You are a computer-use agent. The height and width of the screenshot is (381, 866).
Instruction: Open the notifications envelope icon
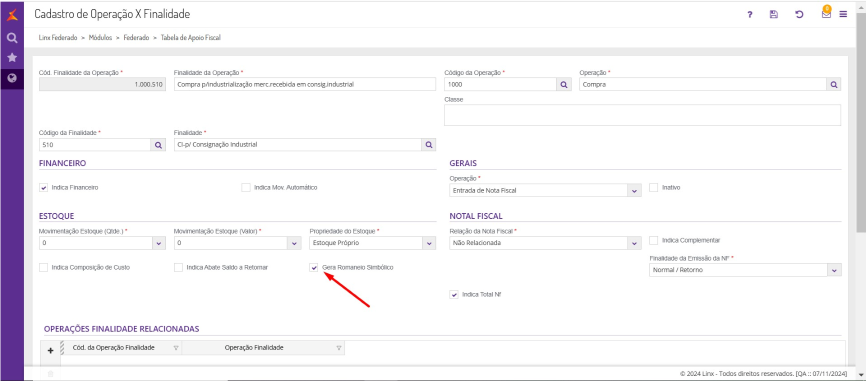[x=826, y=13]
